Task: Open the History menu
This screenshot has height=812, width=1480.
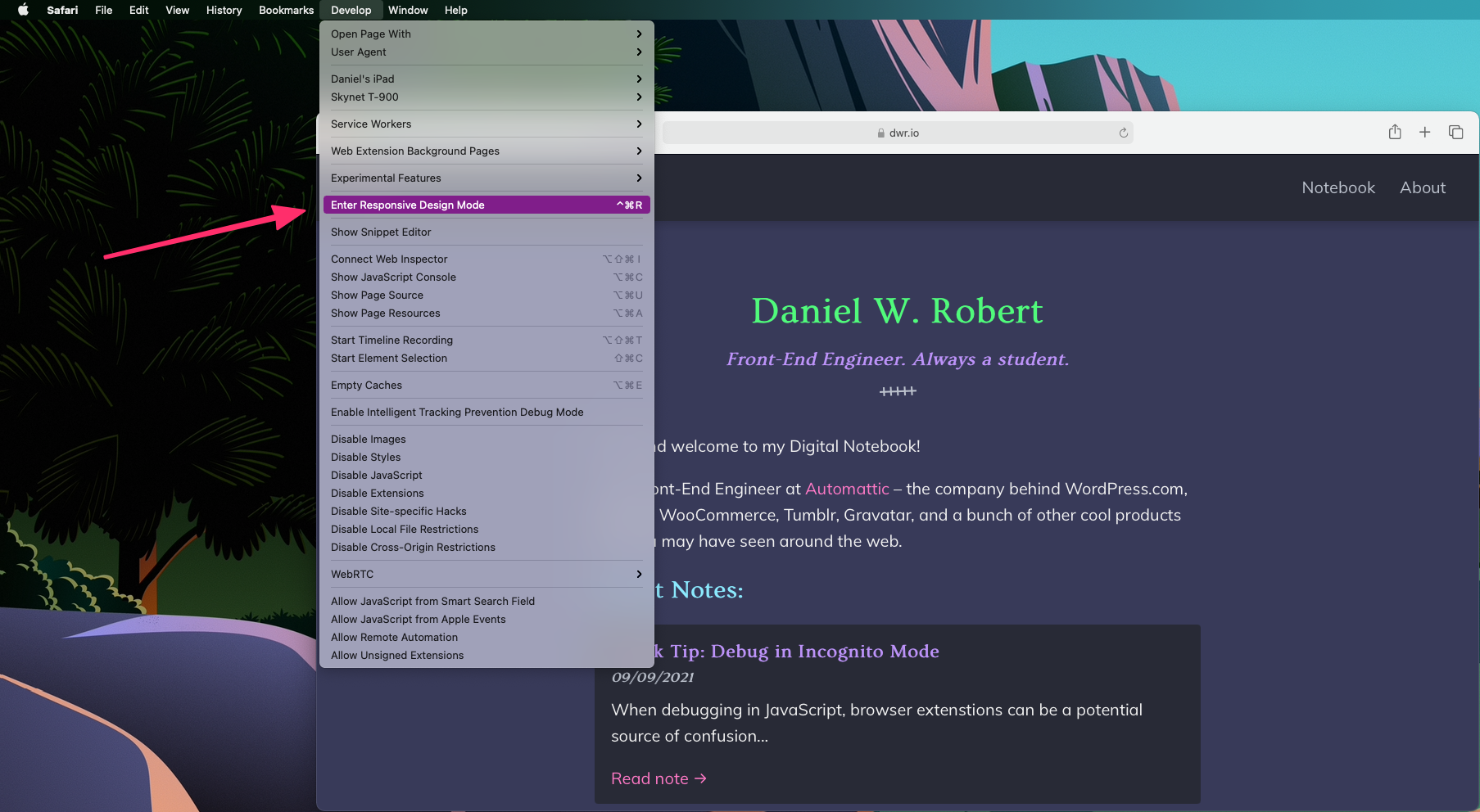Action: click(x=224, y=10)
